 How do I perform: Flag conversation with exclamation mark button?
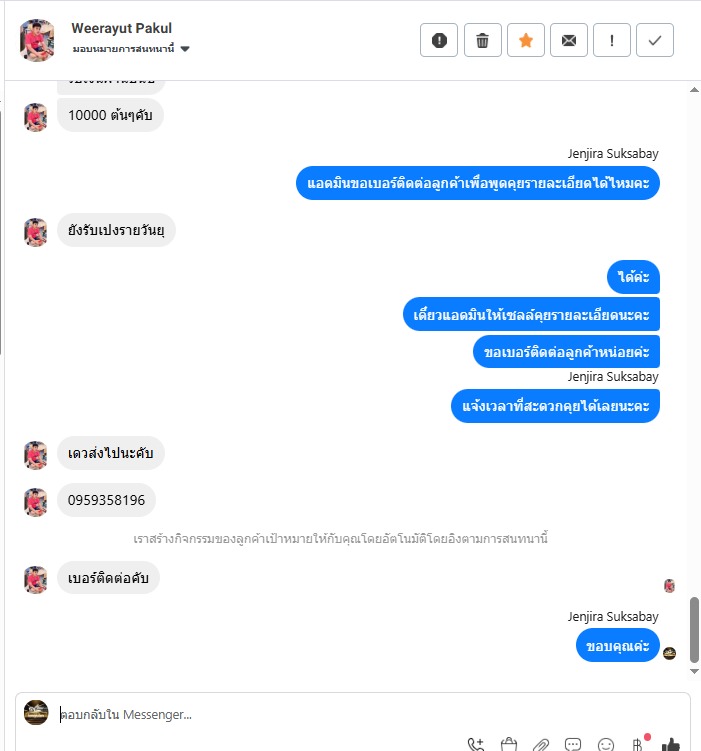pyautogui.click(x=611, y=40)
